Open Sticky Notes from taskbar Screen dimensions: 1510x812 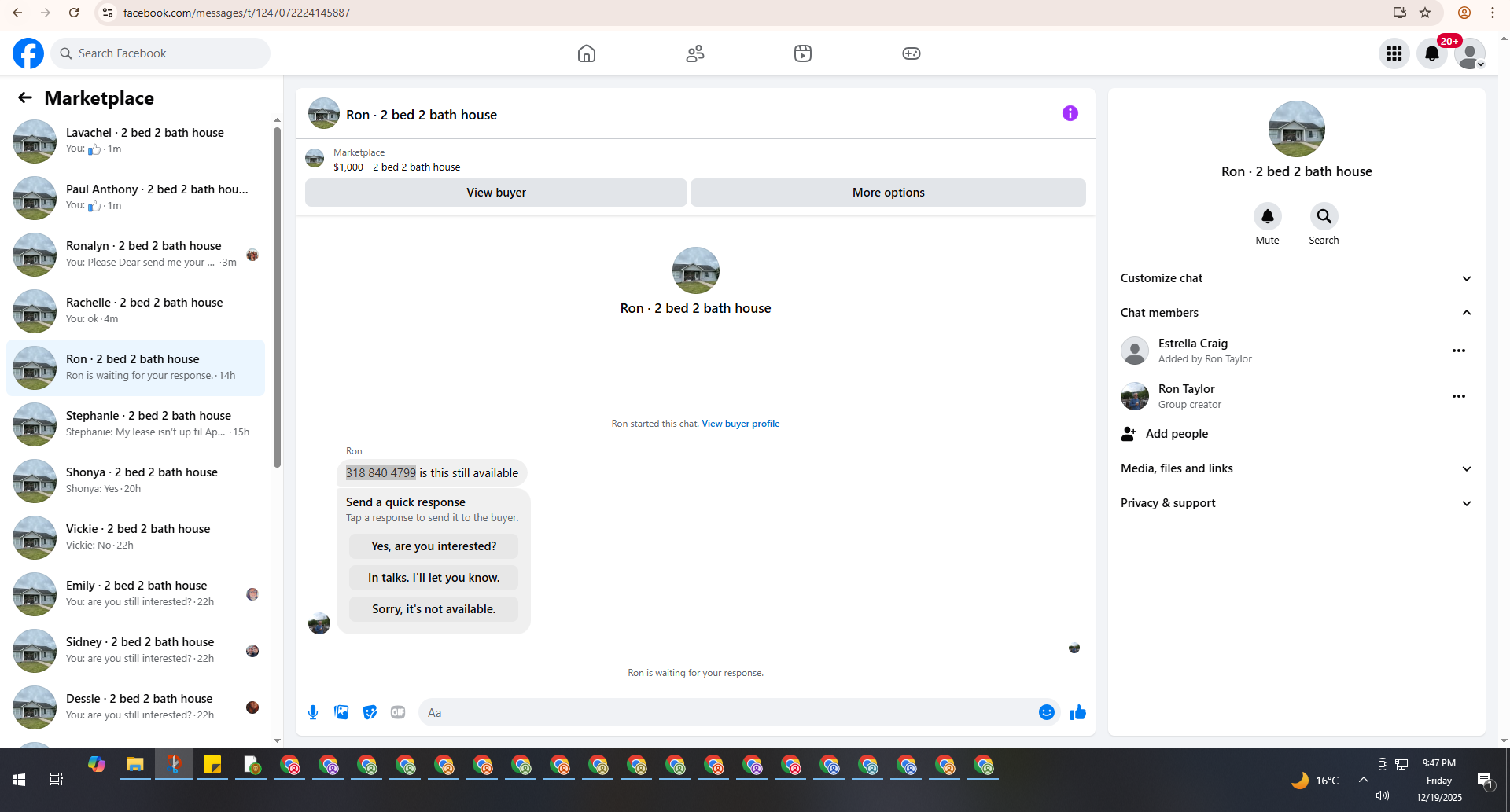(x=212, y=765)
